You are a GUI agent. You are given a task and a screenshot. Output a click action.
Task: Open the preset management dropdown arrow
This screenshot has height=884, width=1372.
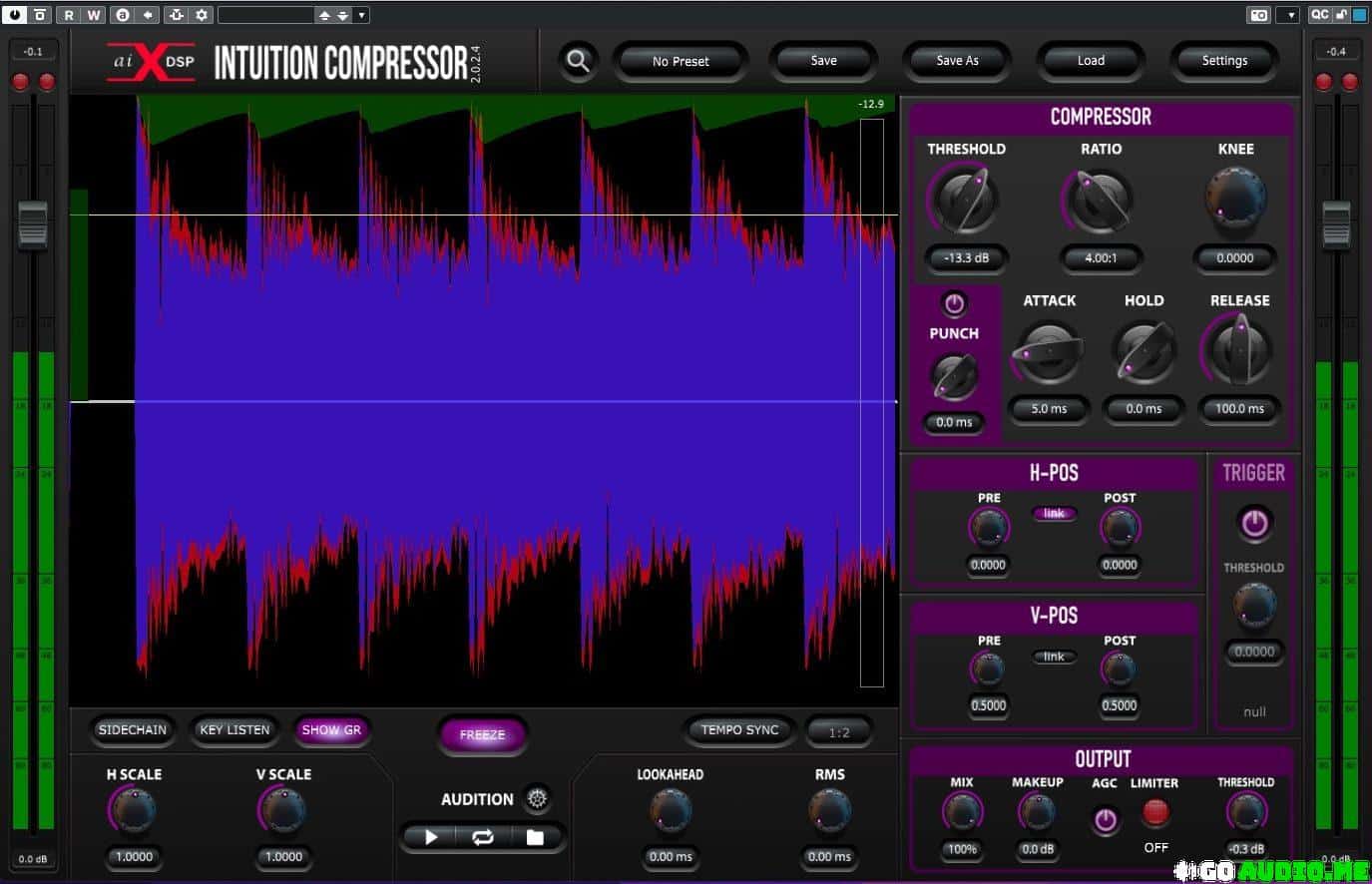click(x=361, y=15)
